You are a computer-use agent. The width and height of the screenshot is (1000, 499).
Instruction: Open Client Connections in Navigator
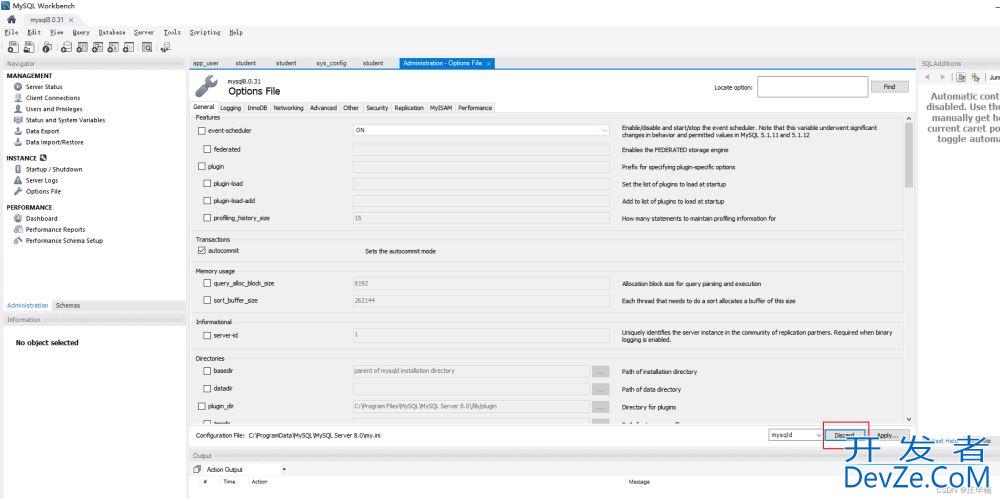coord(53,98)
